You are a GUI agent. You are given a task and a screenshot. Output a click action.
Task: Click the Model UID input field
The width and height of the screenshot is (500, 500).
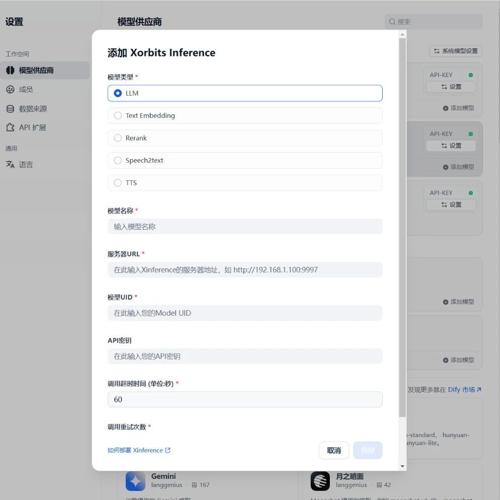245,313
